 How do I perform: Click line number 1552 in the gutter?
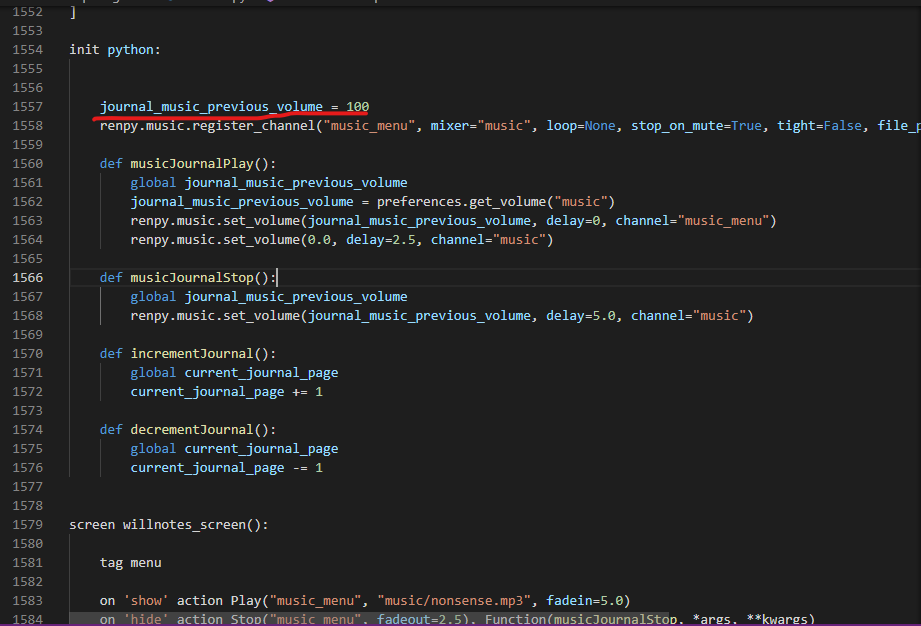point(28,11)
